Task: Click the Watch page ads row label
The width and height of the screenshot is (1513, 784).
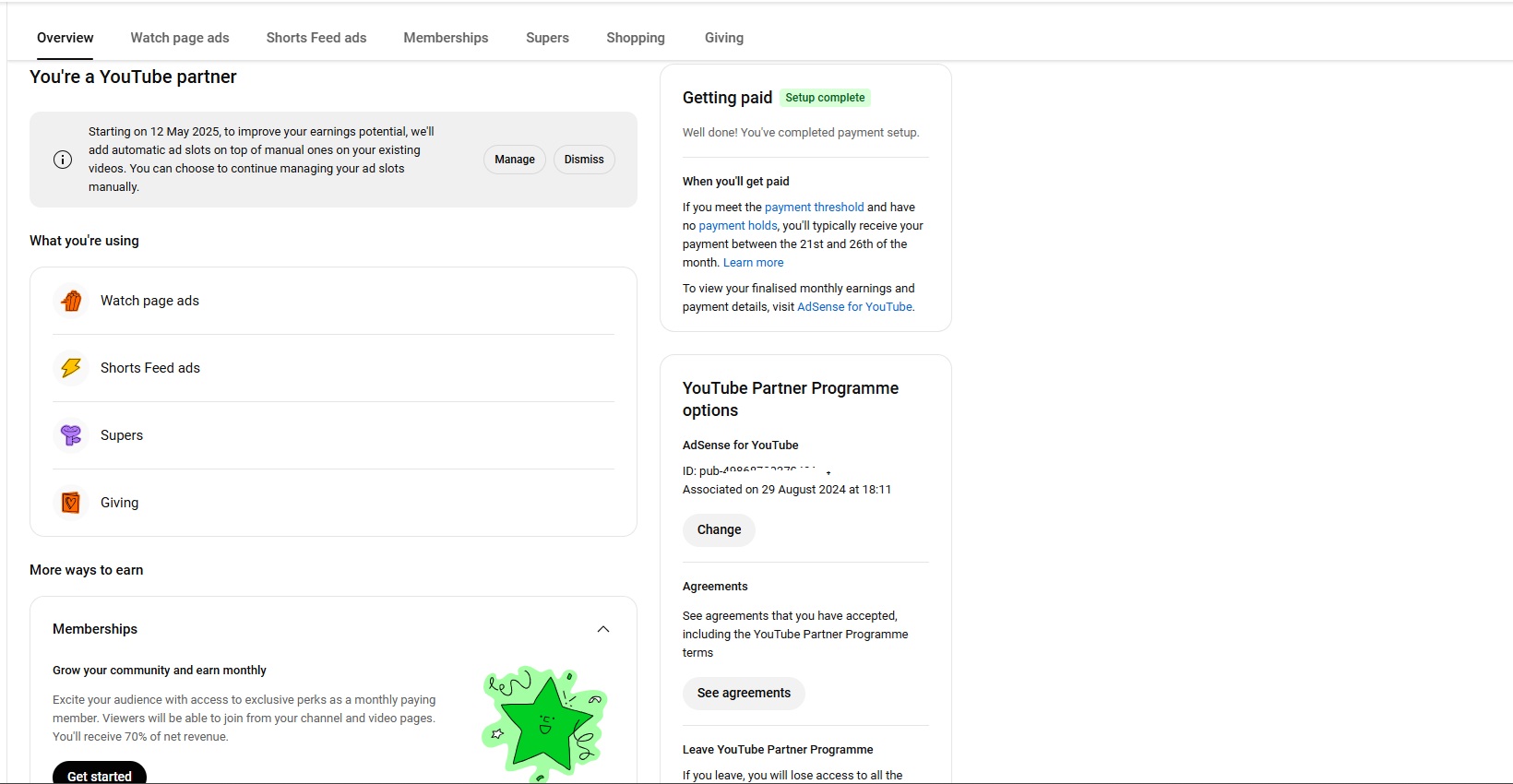Action: 149,301
